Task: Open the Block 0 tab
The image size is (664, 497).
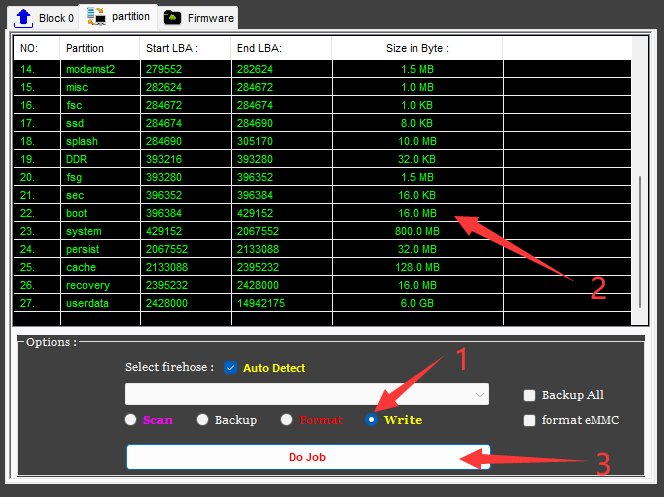Action: pos(56,18)
